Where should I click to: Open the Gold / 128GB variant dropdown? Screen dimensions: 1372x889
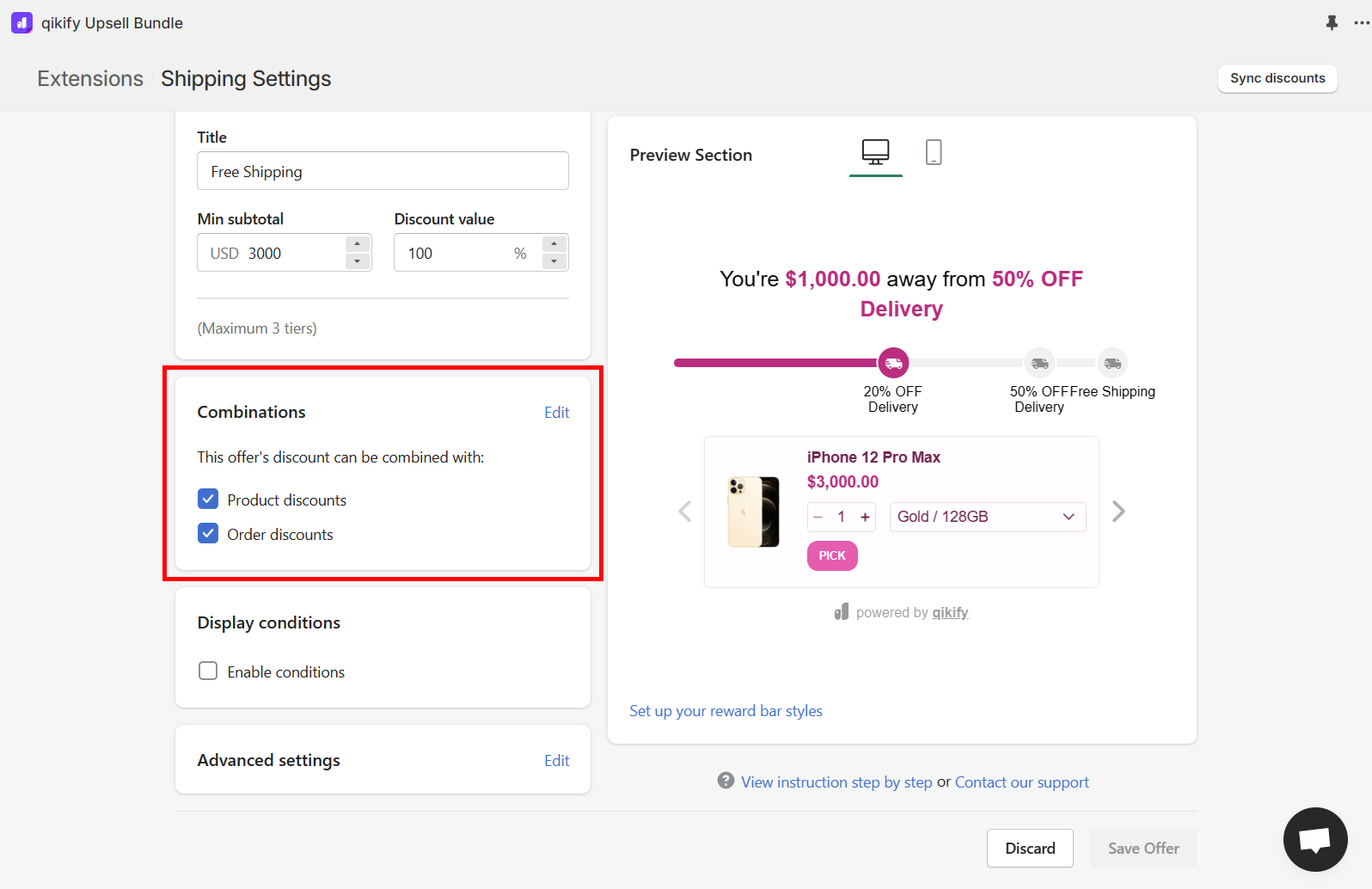click(x=988, y=517)
